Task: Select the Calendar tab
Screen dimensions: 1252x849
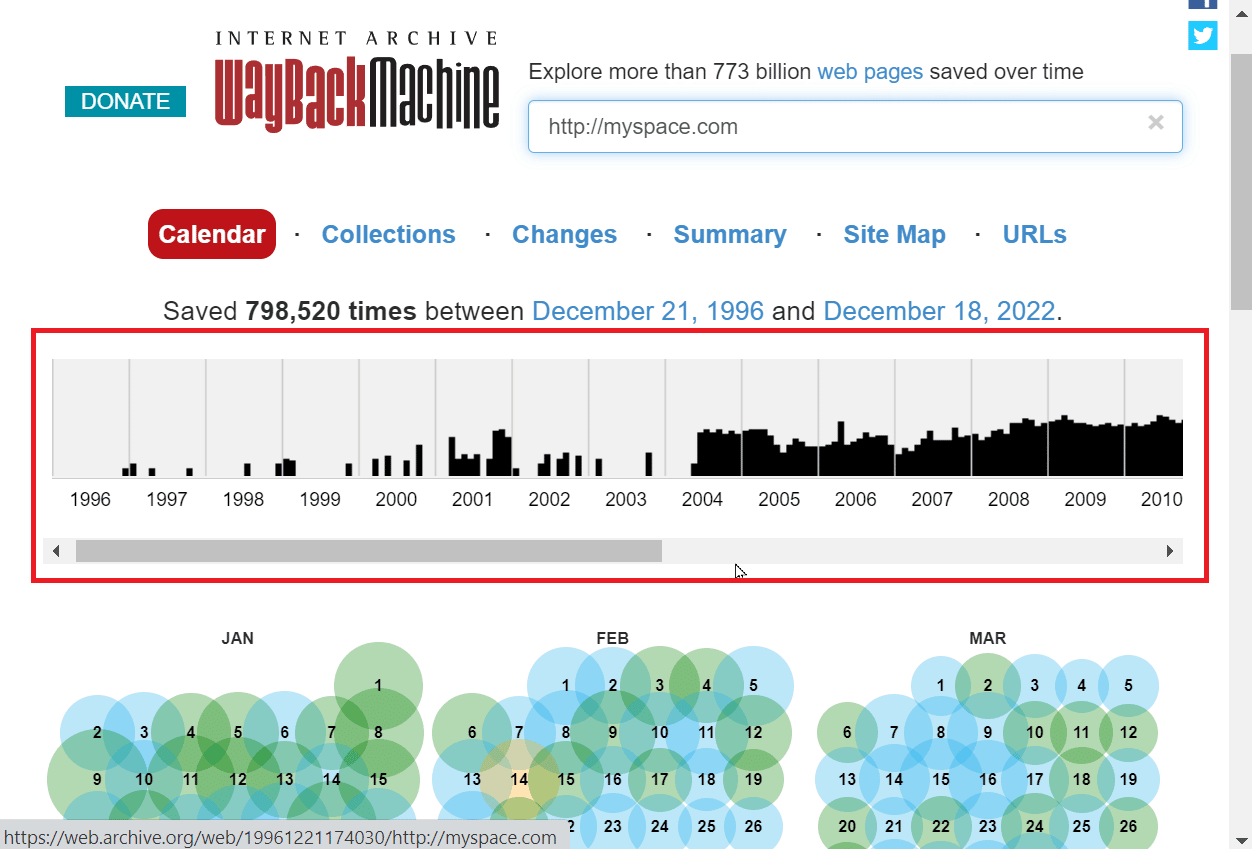Action: (212, 234)
